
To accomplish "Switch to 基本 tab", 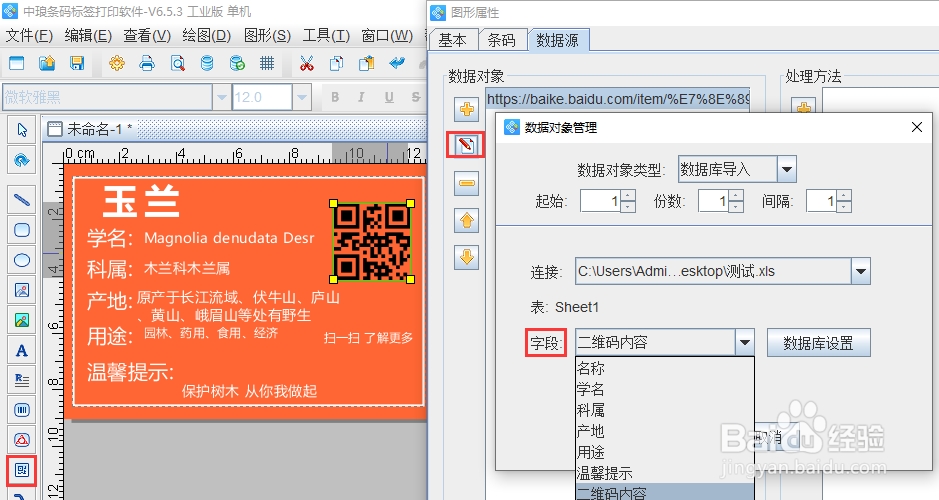I will [x=453, y=40].
